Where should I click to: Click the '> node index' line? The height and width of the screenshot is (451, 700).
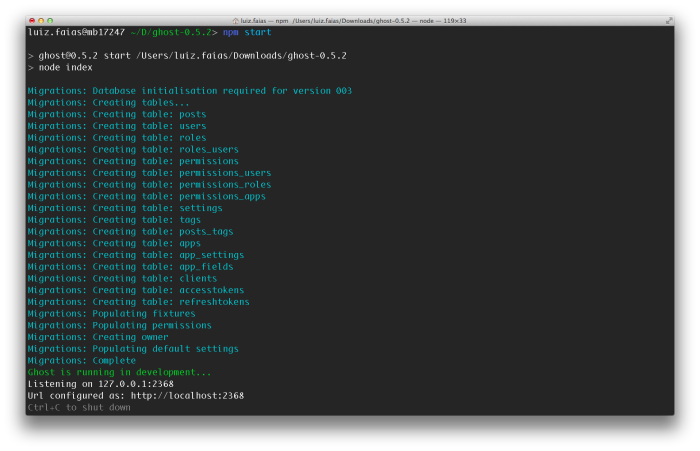(x=60, y=67)
